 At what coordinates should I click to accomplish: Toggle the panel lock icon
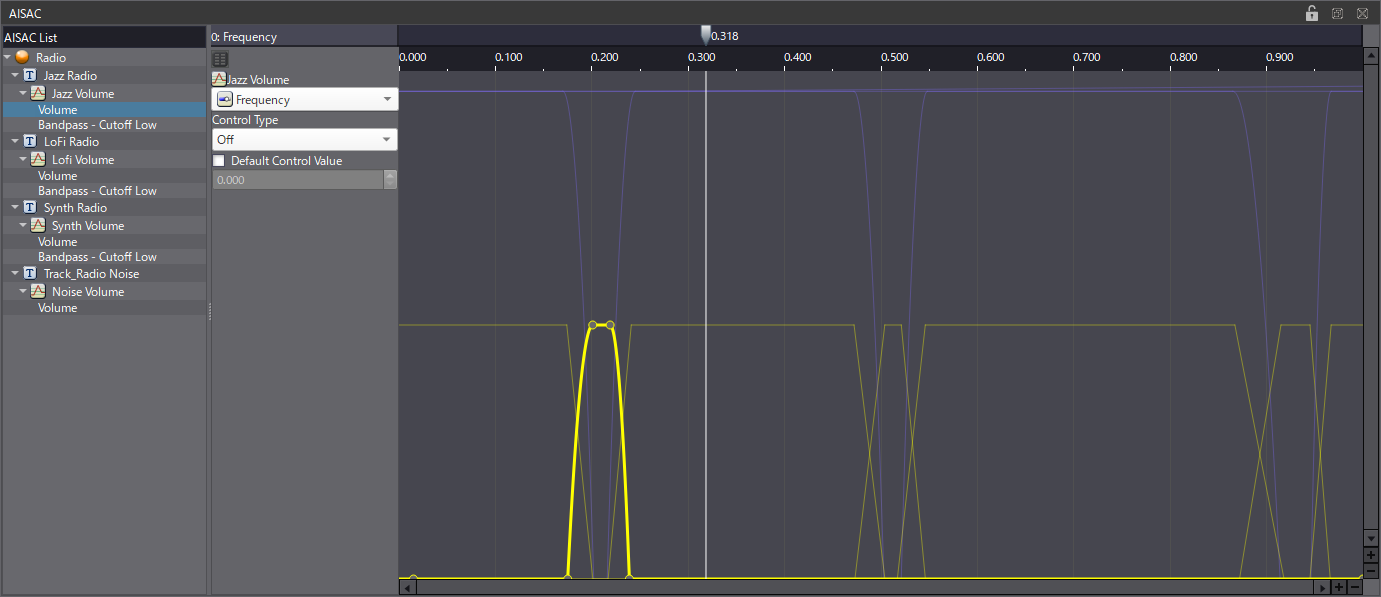(x=1312, y=13)
